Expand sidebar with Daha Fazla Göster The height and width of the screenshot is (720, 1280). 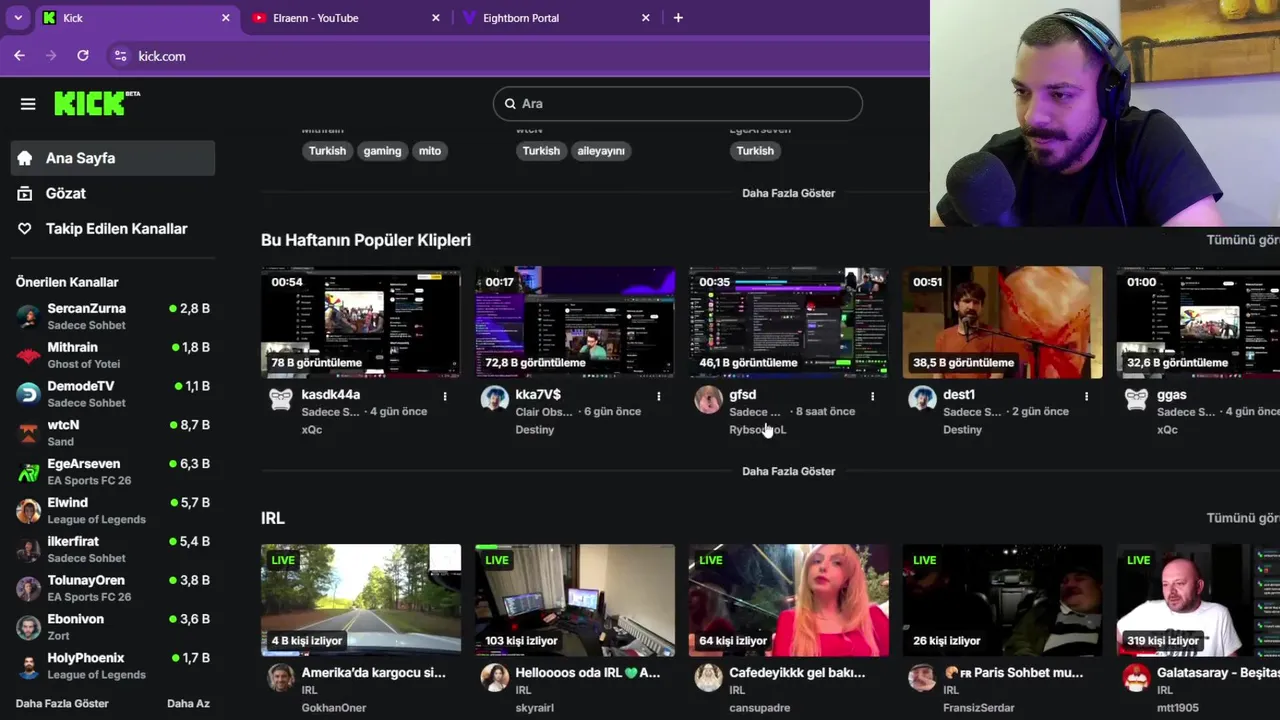62,703
